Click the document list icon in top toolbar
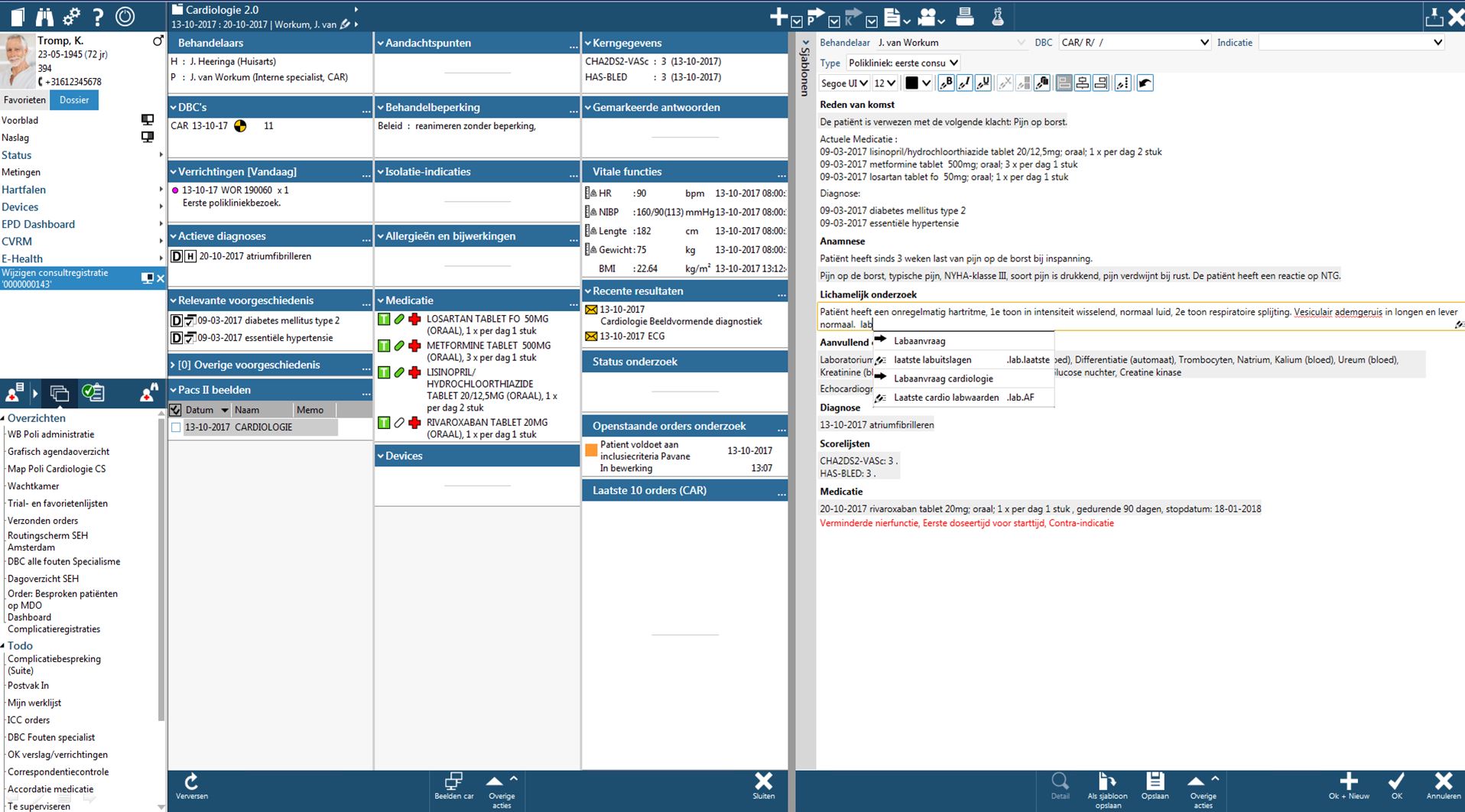 (892, 16)
